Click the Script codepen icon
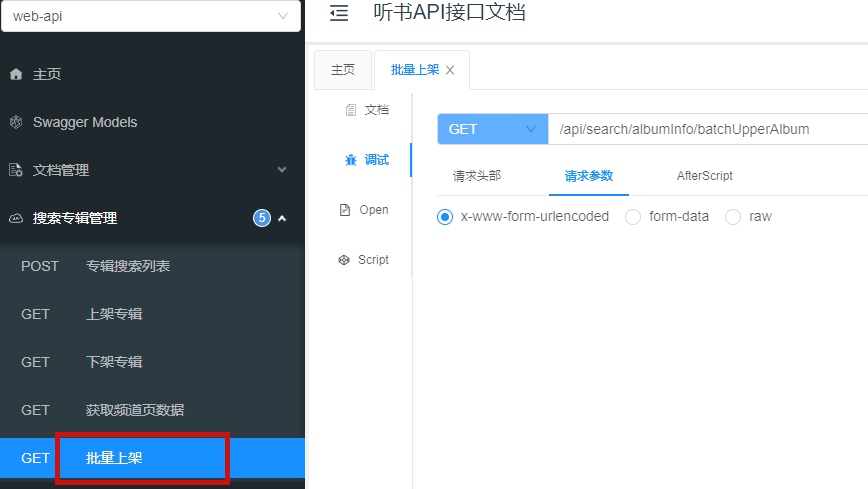Image resolution: width=868 pixels, height=489 pixels. click(344, 260)
